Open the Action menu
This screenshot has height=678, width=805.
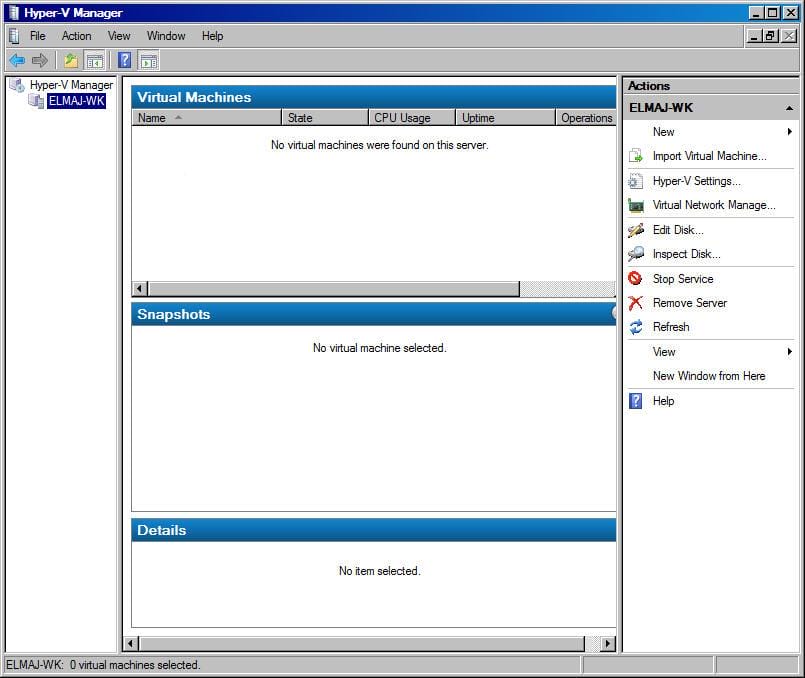click(76, 36)
